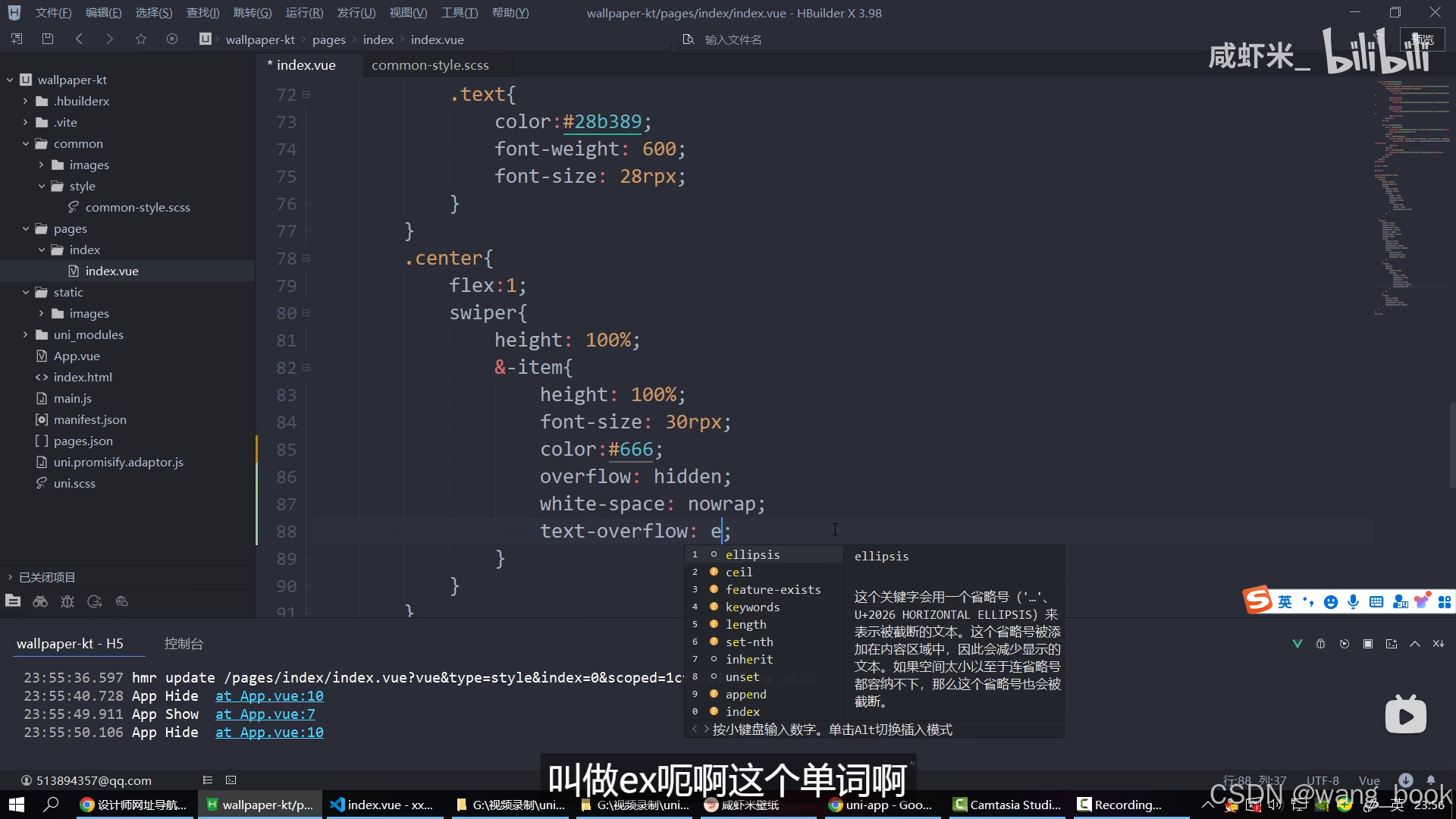Click the #666 color value in code
Screen dimensions: 1456x819
(630, 450)
